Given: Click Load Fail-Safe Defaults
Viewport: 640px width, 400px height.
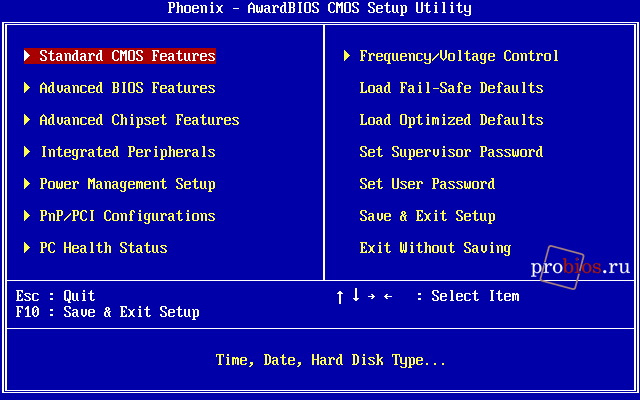Looking at the screenshot, I should pyautogui.click(x=451, y=88).
